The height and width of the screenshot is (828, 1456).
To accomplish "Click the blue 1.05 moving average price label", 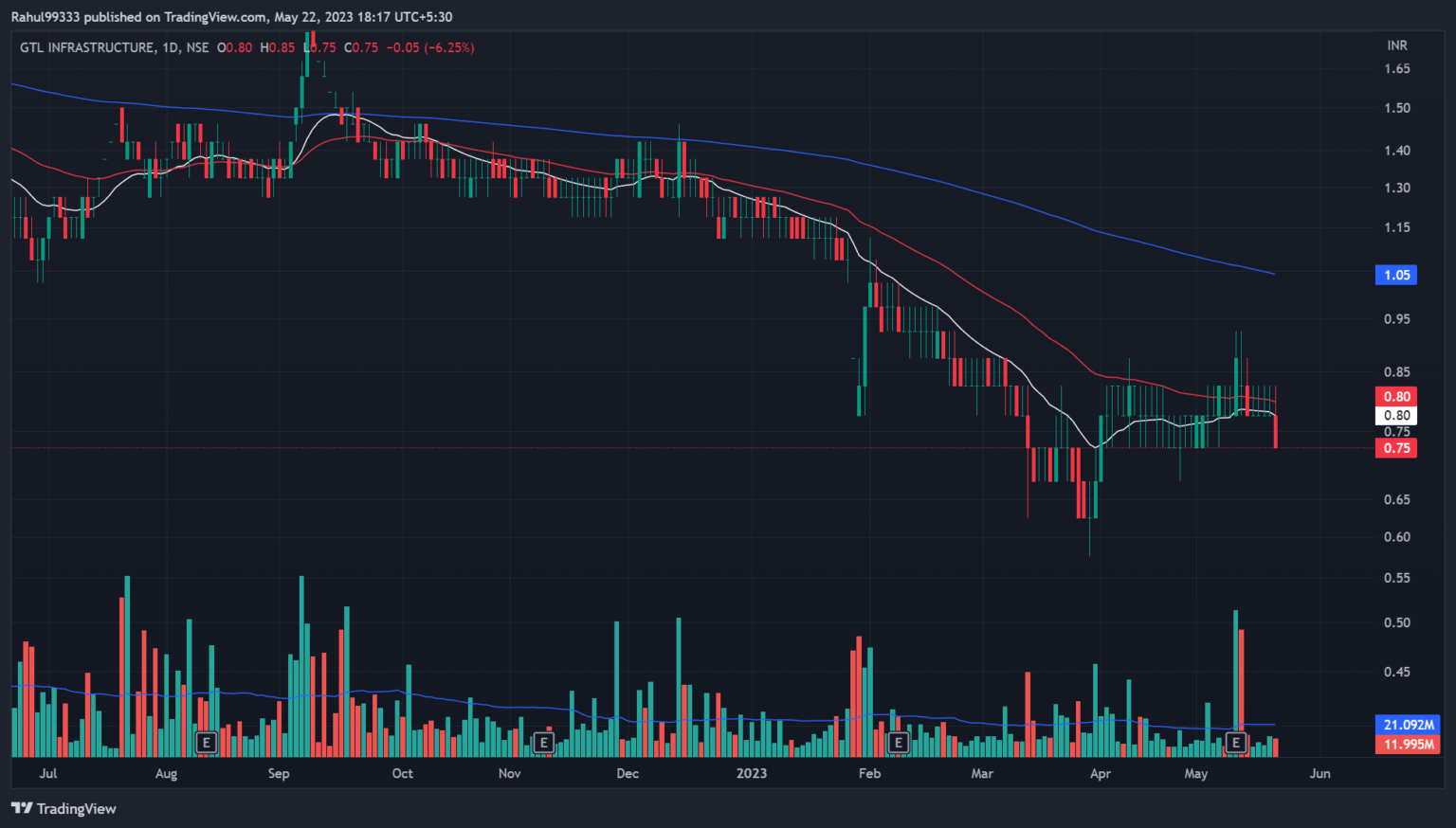I will (1395, 275).
